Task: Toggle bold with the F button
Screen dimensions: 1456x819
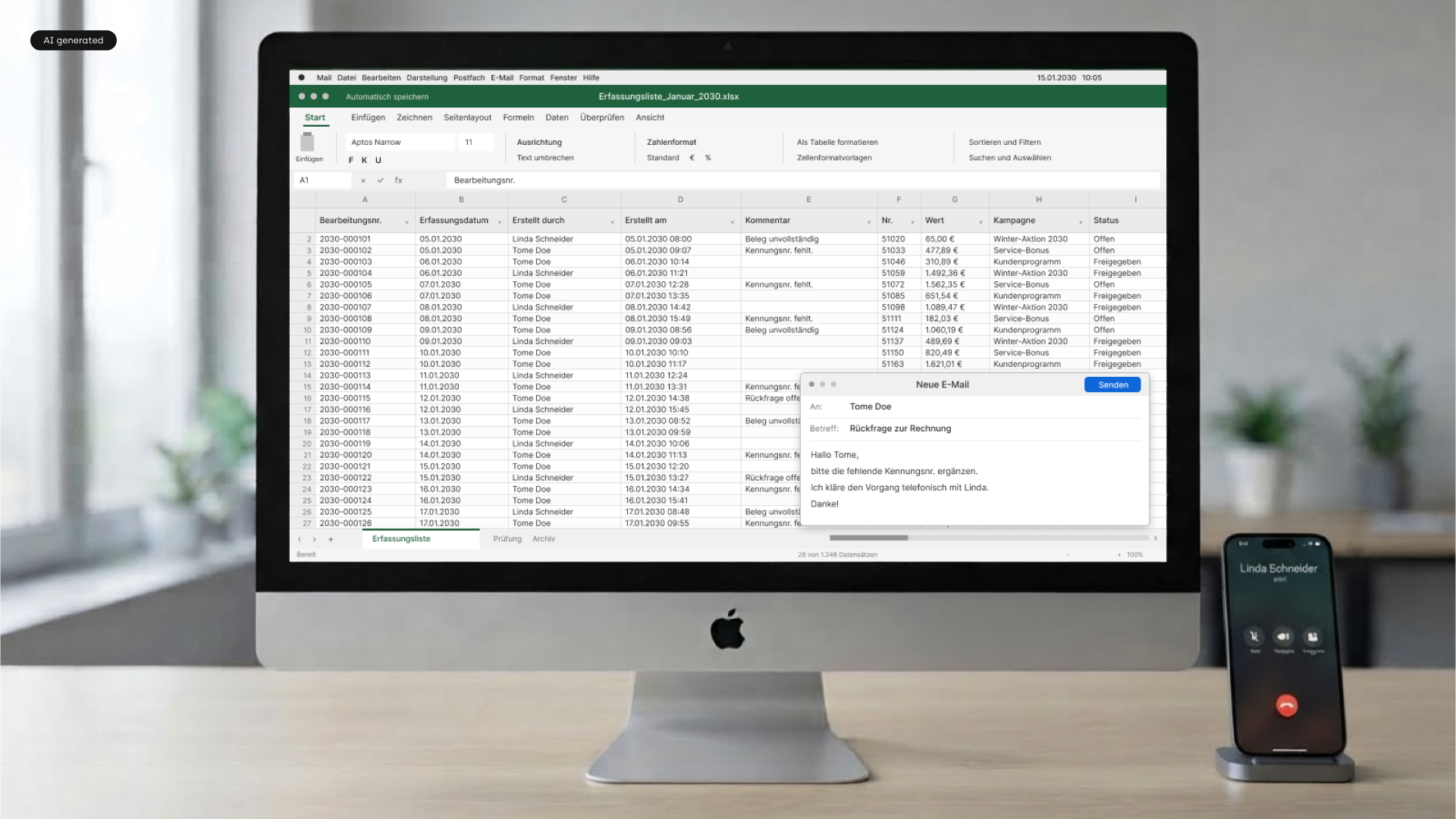Action: (x=351, y=160)
